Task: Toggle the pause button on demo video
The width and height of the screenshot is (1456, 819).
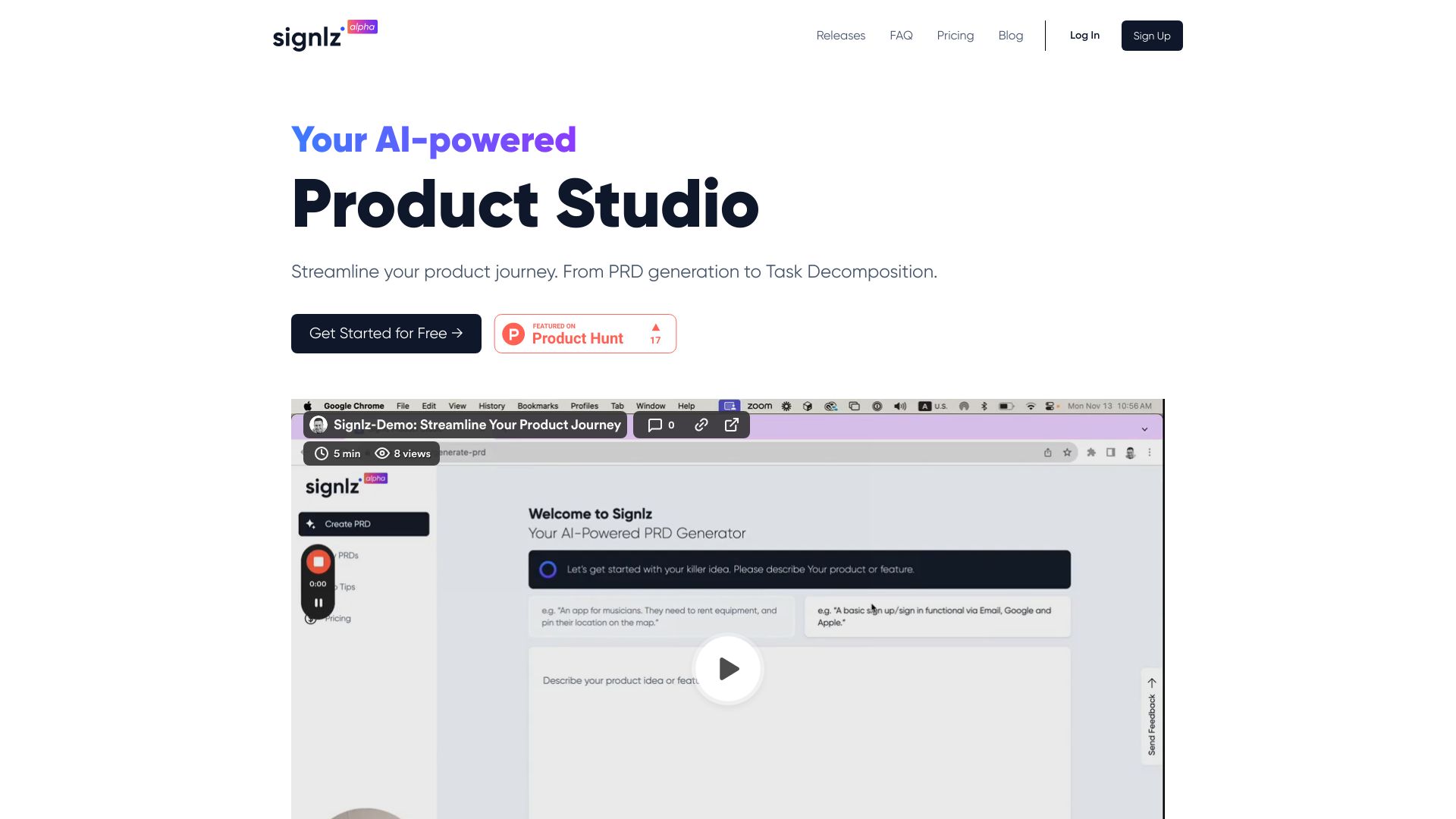Action: [318, 602]
